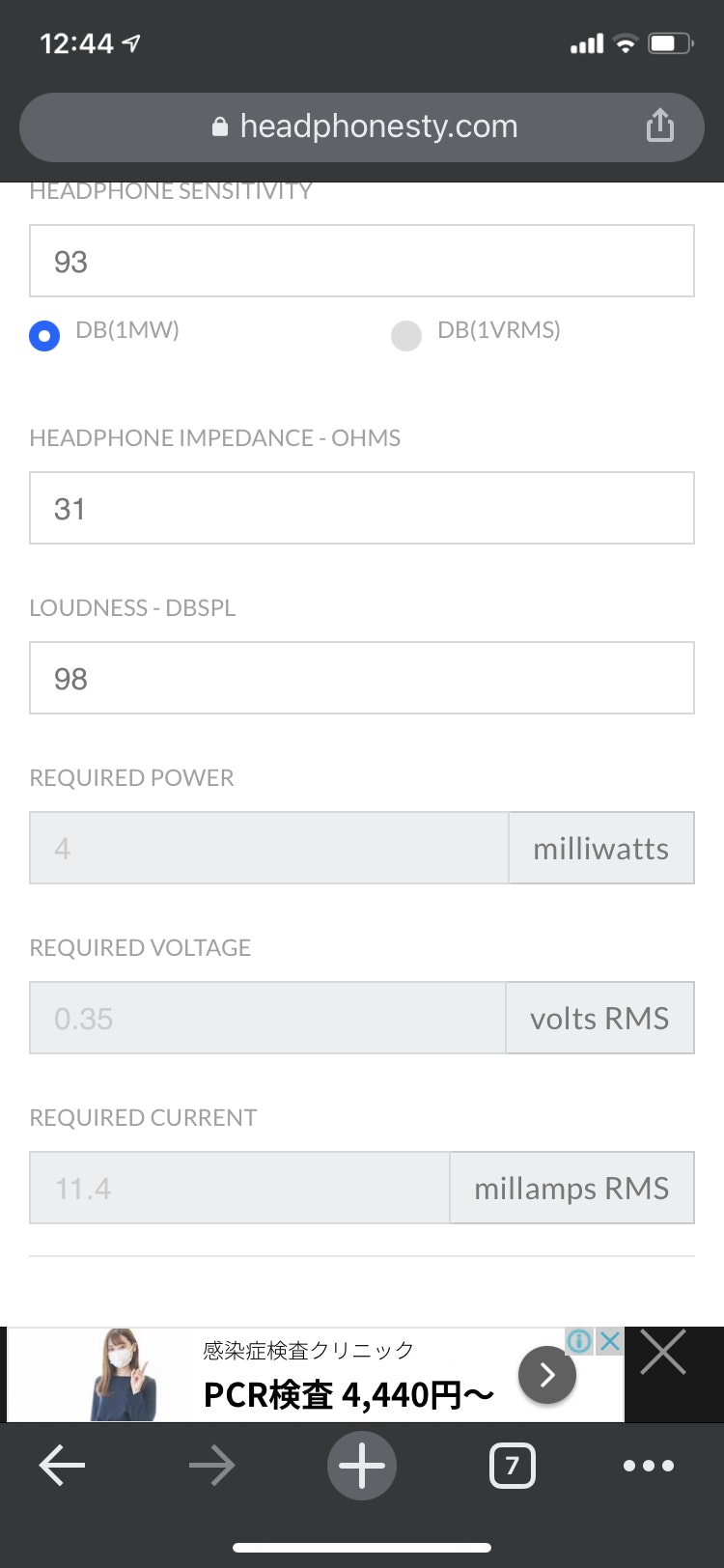724x1568 pixels.
Task: Click the loudness DBSPL field showing 98
Action: tap(362, 678)
